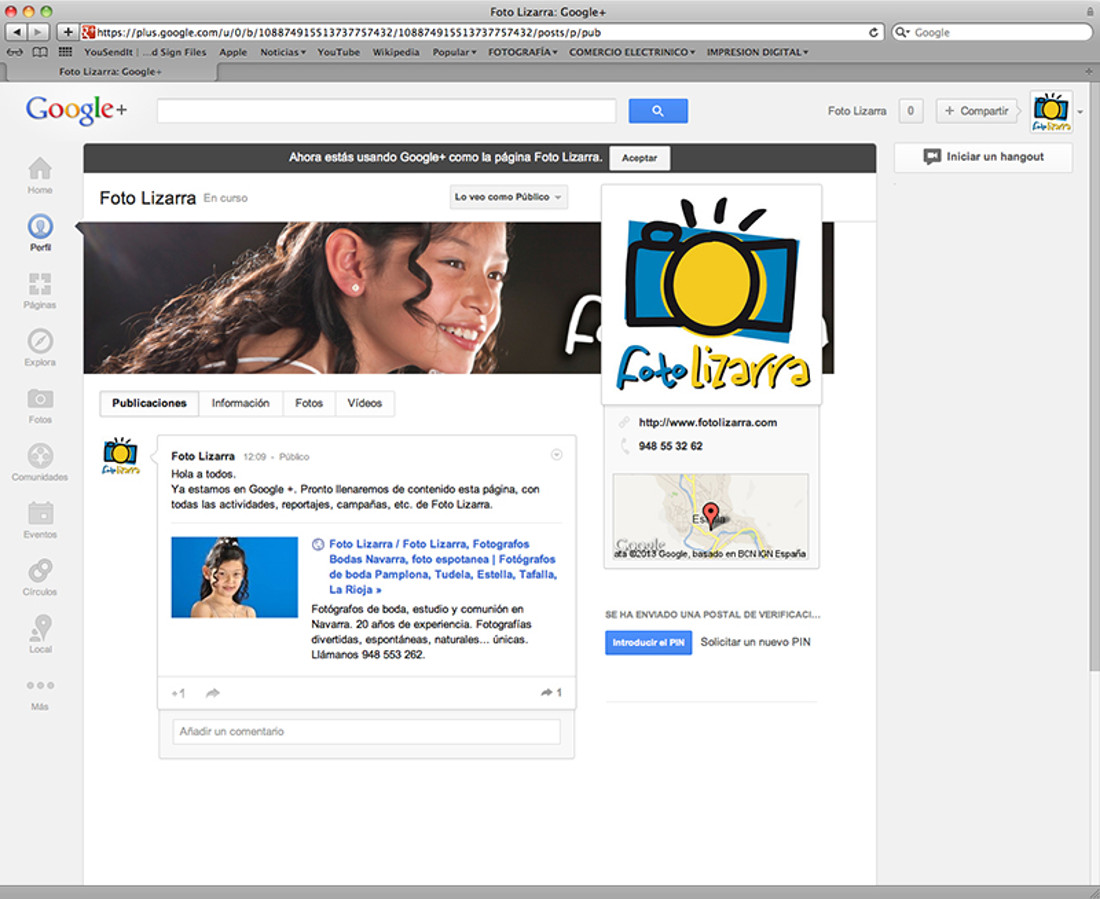Select the Publicaciones tab
Viewport: 1100px width, 899px height.
[149, 404]
